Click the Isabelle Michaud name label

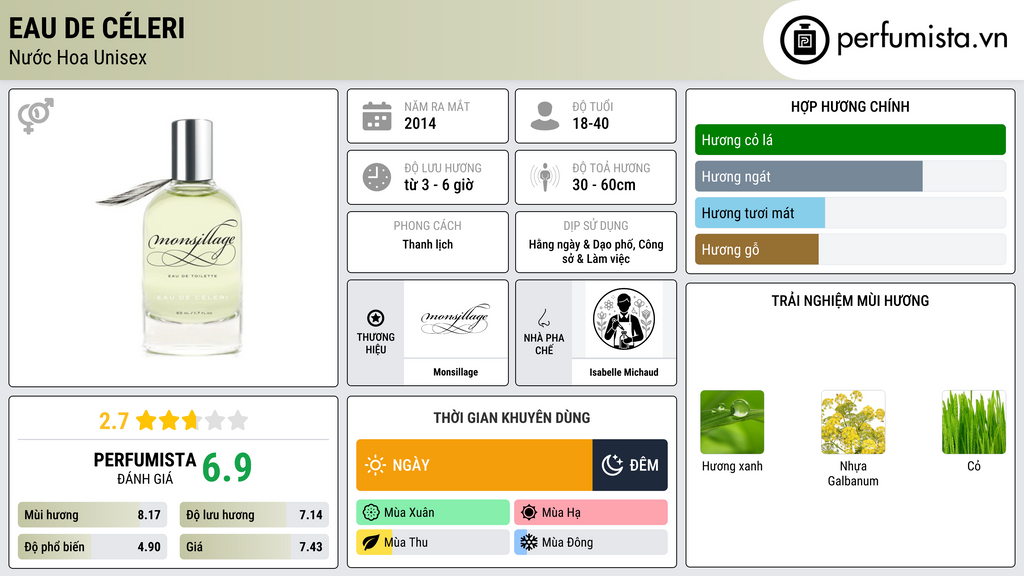624,372
